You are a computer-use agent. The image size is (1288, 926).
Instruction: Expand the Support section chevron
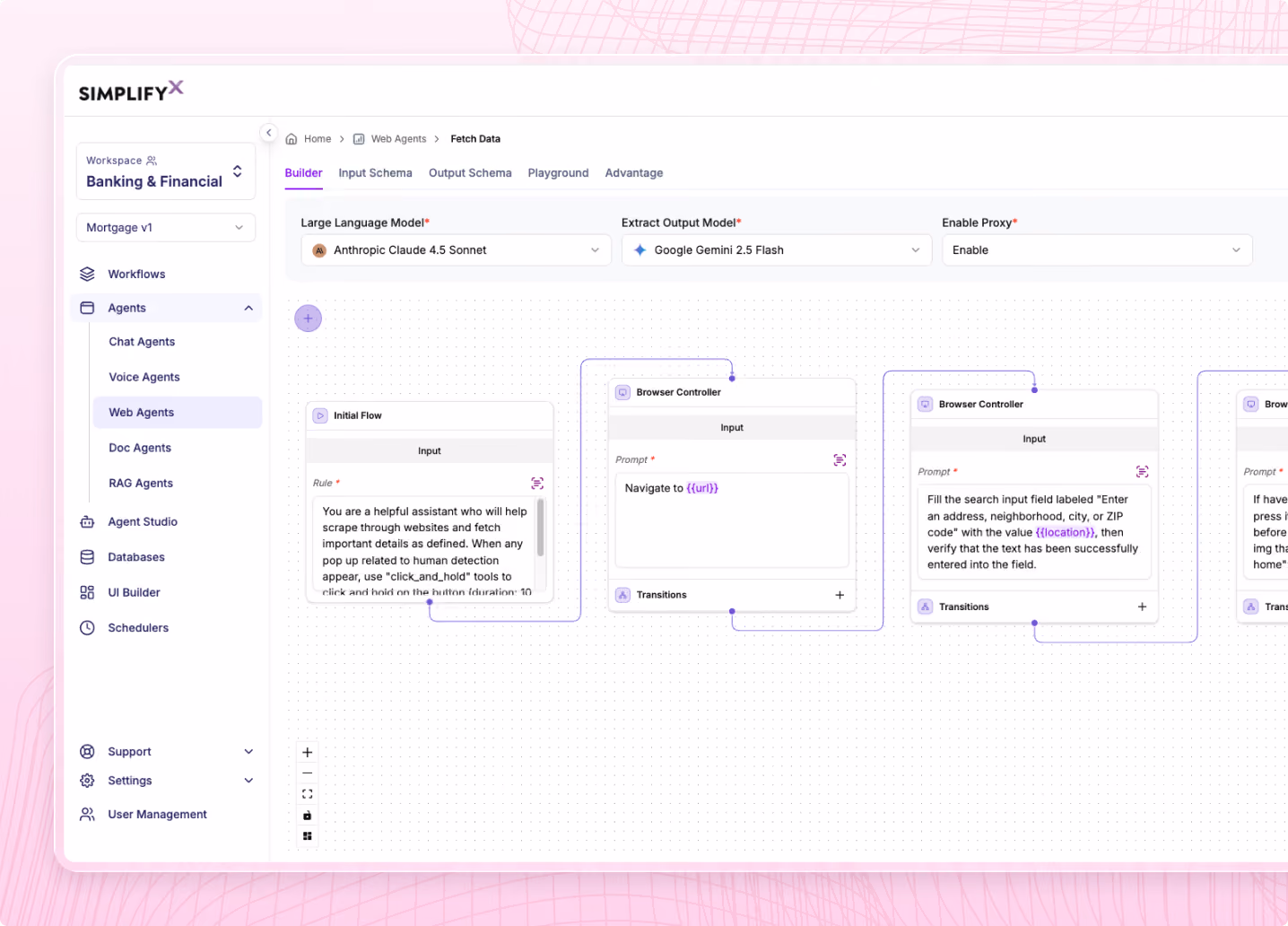click(248, 752)
